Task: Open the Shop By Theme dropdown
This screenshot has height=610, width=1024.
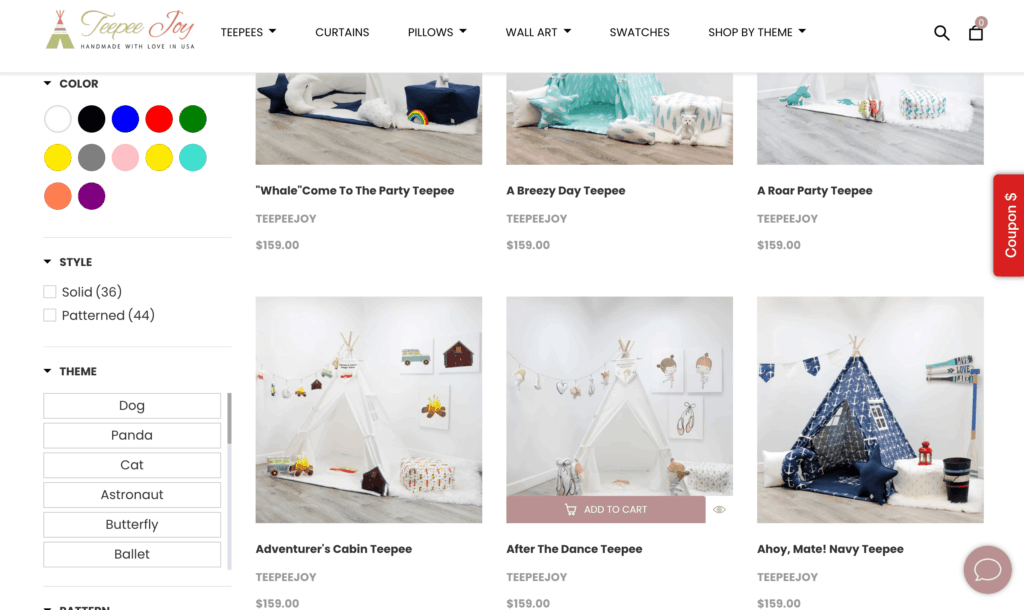Action: click(x=757, y=32)
